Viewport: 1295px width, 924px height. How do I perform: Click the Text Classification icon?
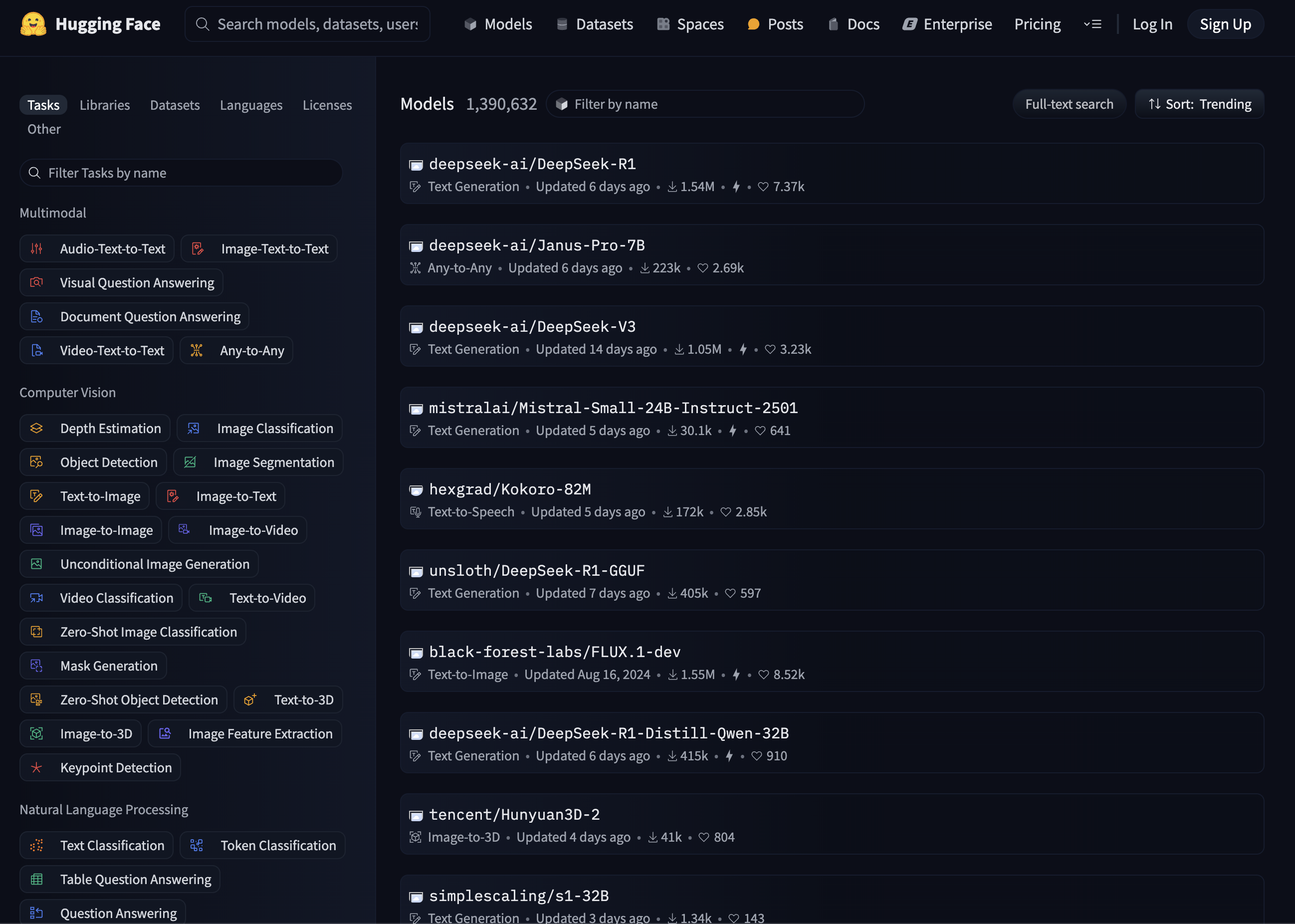coord(36,846)
